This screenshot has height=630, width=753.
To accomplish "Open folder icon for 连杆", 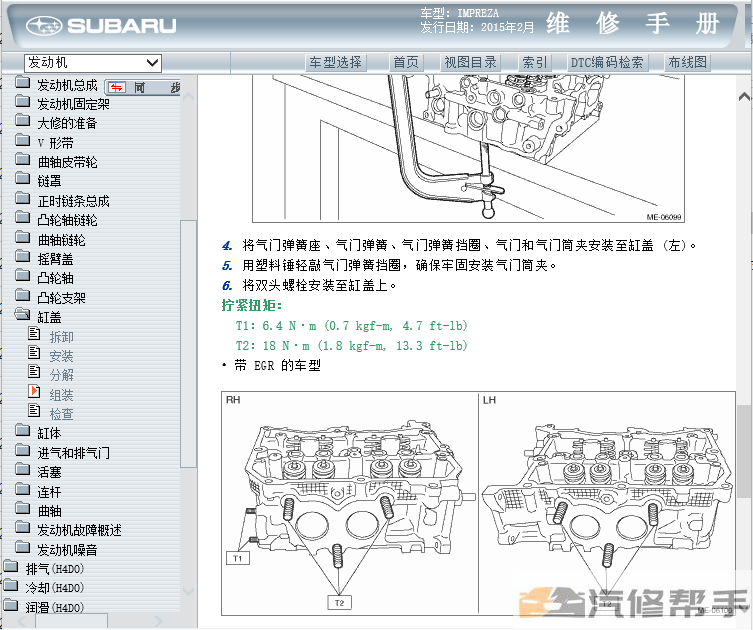I will click(x=22, y=489).
